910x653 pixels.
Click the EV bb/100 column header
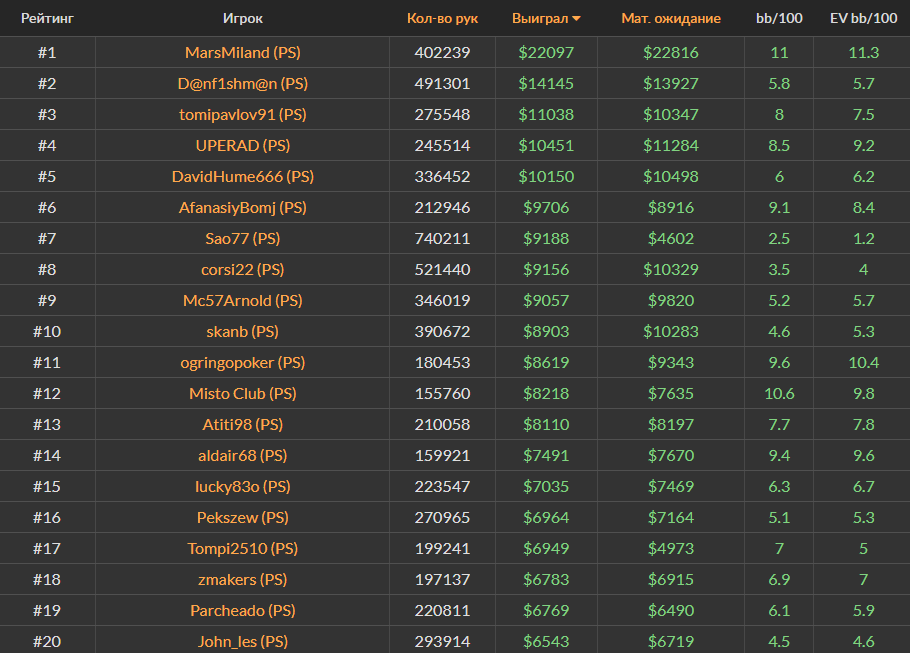coord(861,18)
